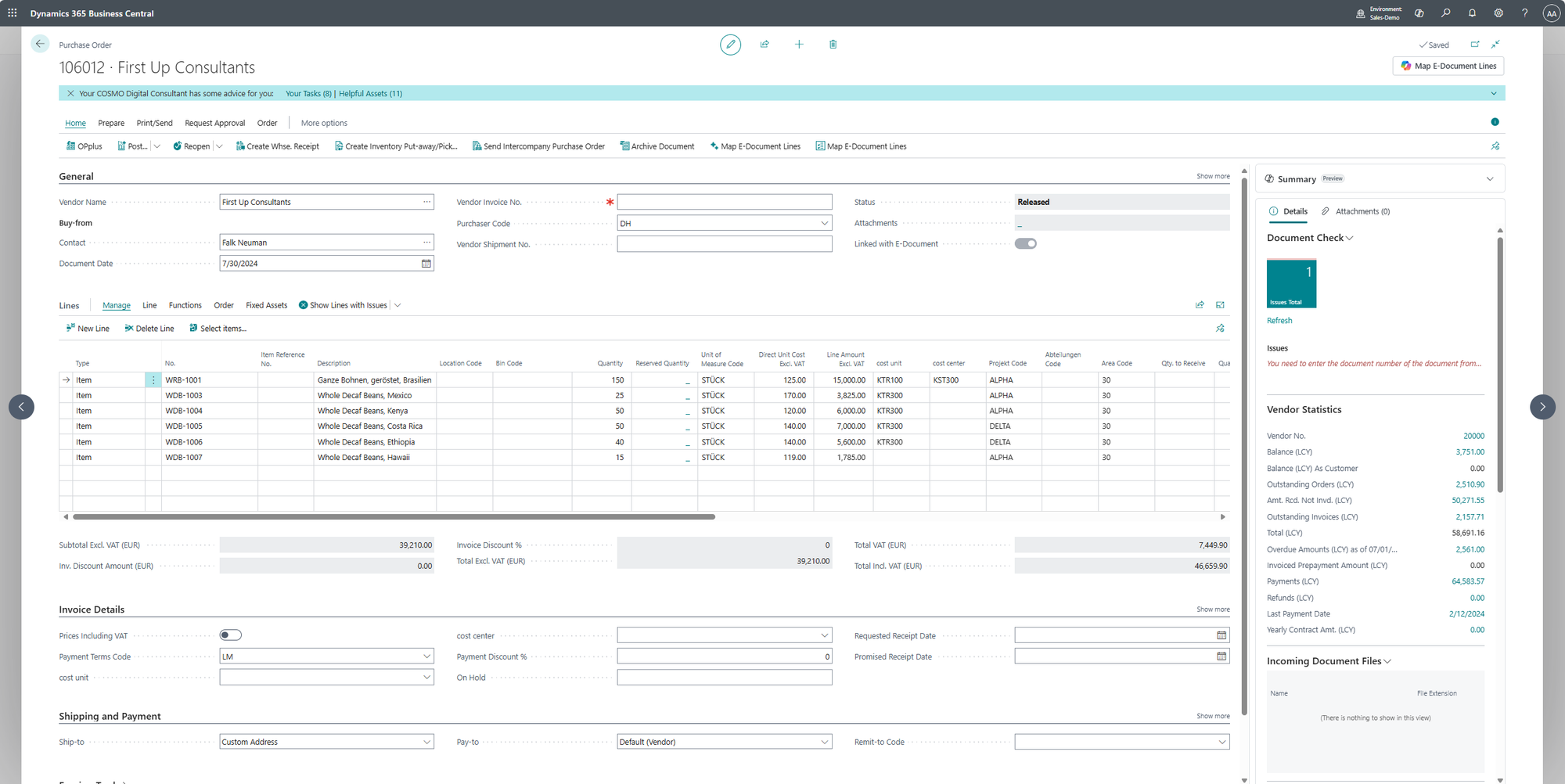Open the Purchaser Code dropdown

(x=824, y=224)
